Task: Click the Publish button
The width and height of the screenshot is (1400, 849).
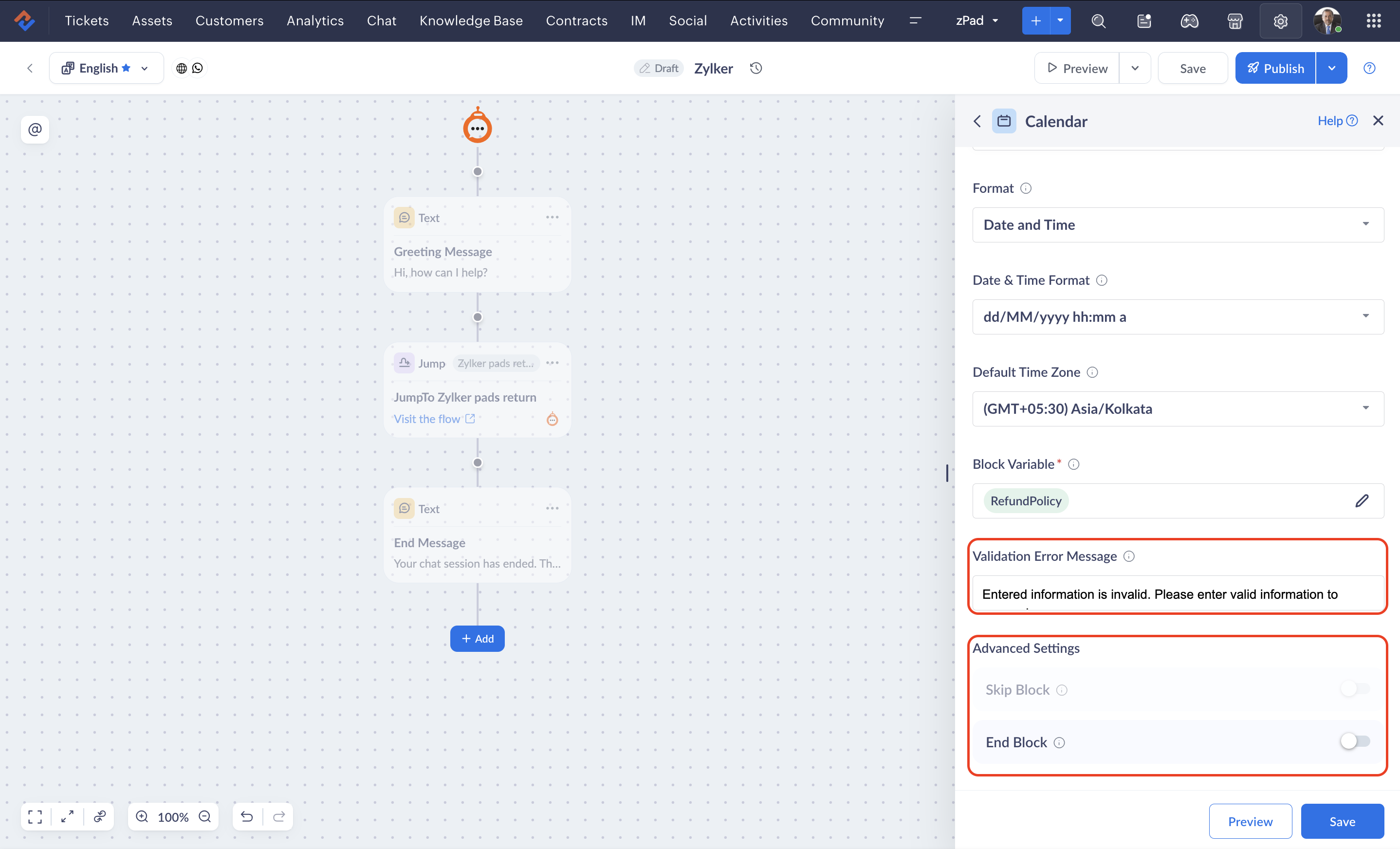Action: (x=1274, y=68)
